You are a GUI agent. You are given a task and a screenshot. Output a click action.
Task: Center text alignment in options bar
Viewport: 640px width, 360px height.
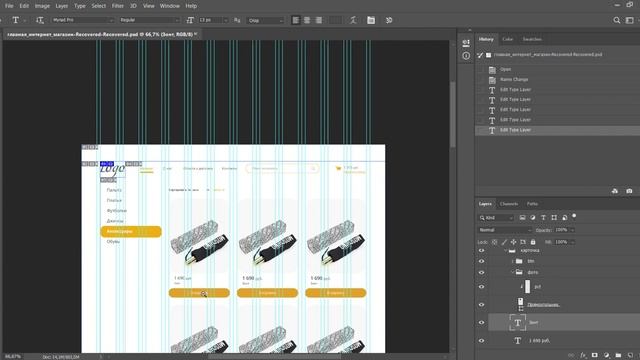[x=307, y=20]
